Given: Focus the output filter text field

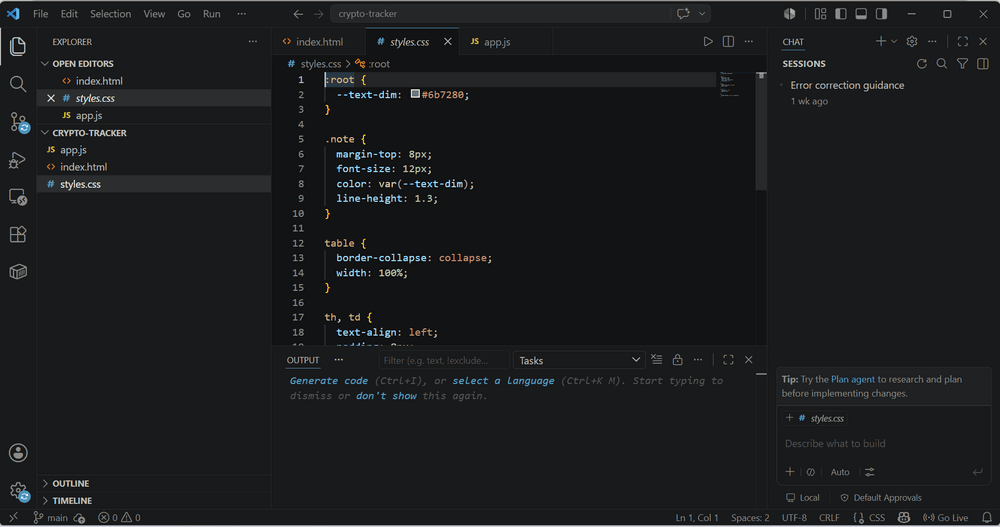Looking at the screenshot, I should [x=444, y=360].
